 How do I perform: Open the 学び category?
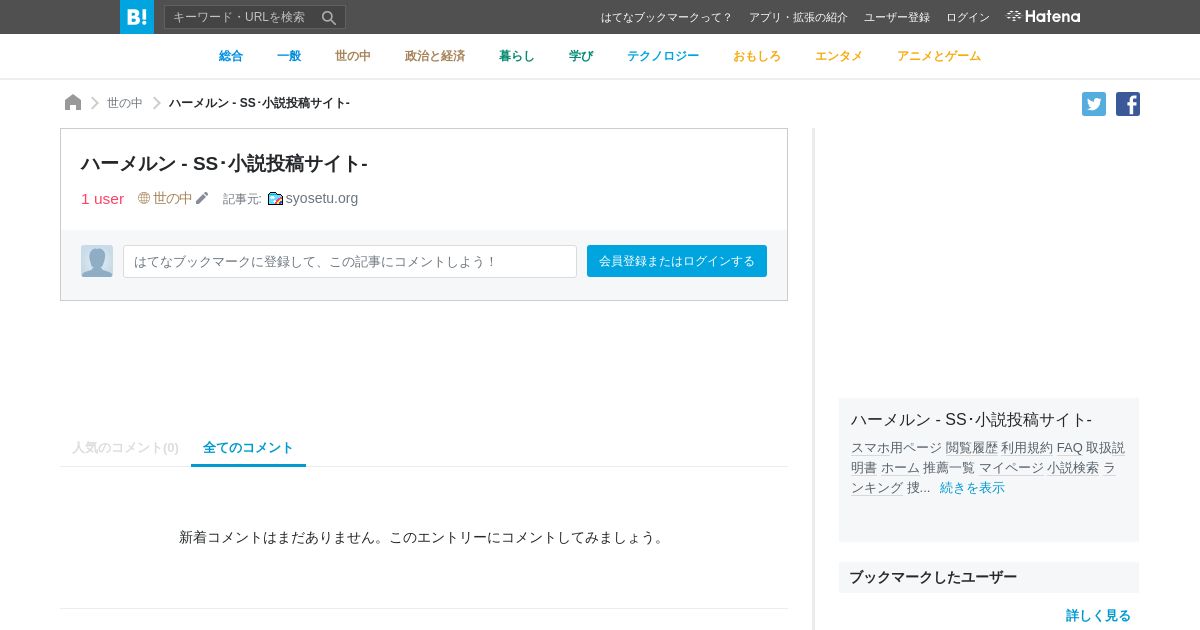pyautogui.click(x=581, y=56)
